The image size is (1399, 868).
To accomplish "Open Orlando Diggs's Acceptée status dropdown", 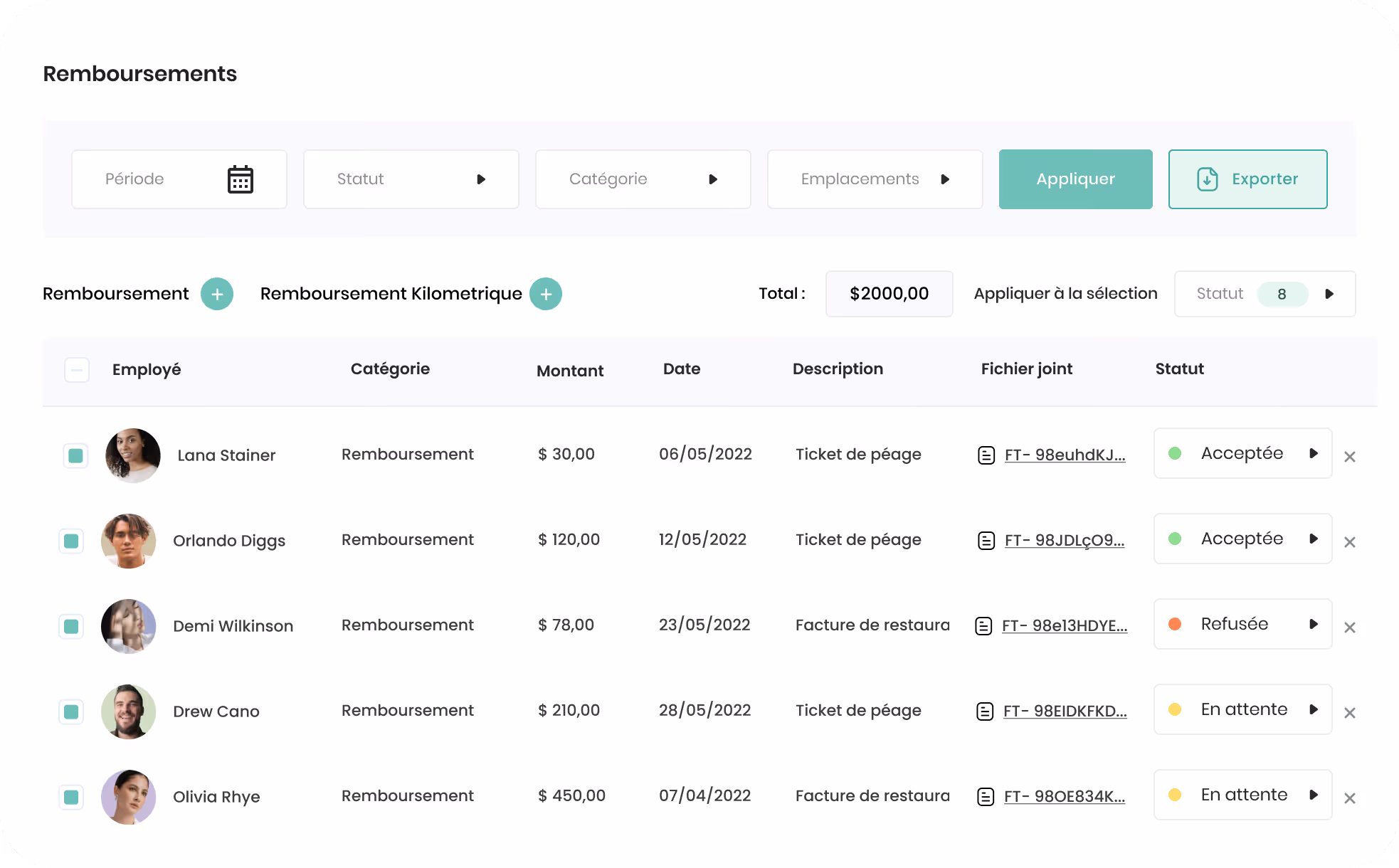I will click(1243, 539).
